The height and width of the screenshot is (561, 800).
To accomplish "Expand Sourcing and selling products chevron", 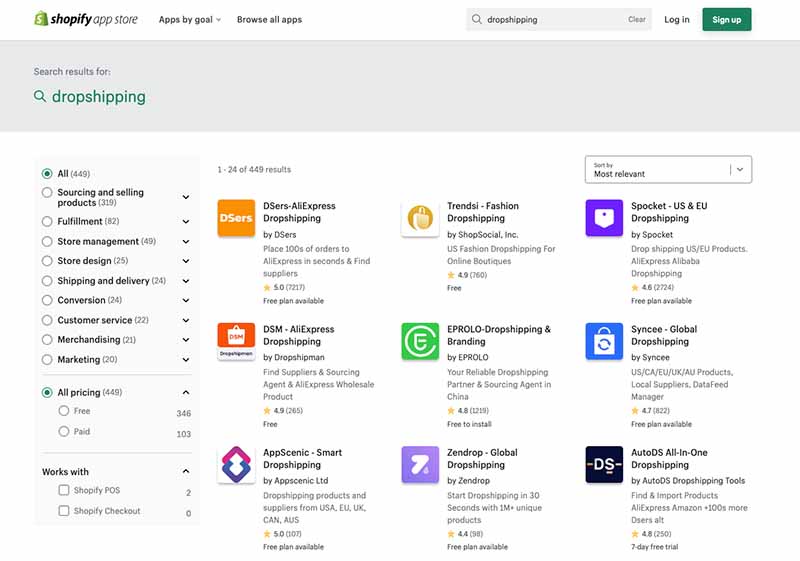I will coord(186,197).
